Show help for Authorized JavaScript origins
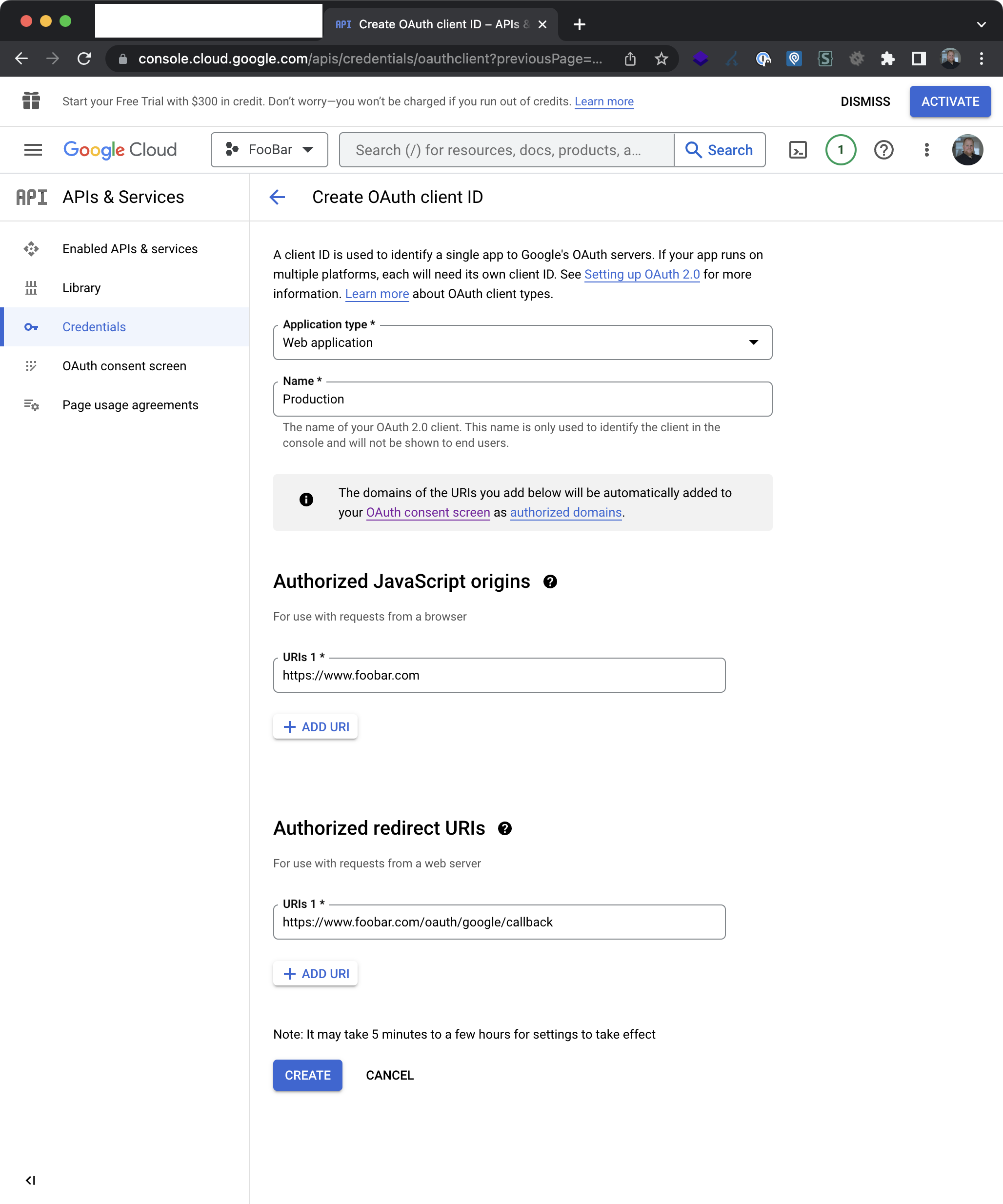 pyautogui.click(x=550, y=582)
